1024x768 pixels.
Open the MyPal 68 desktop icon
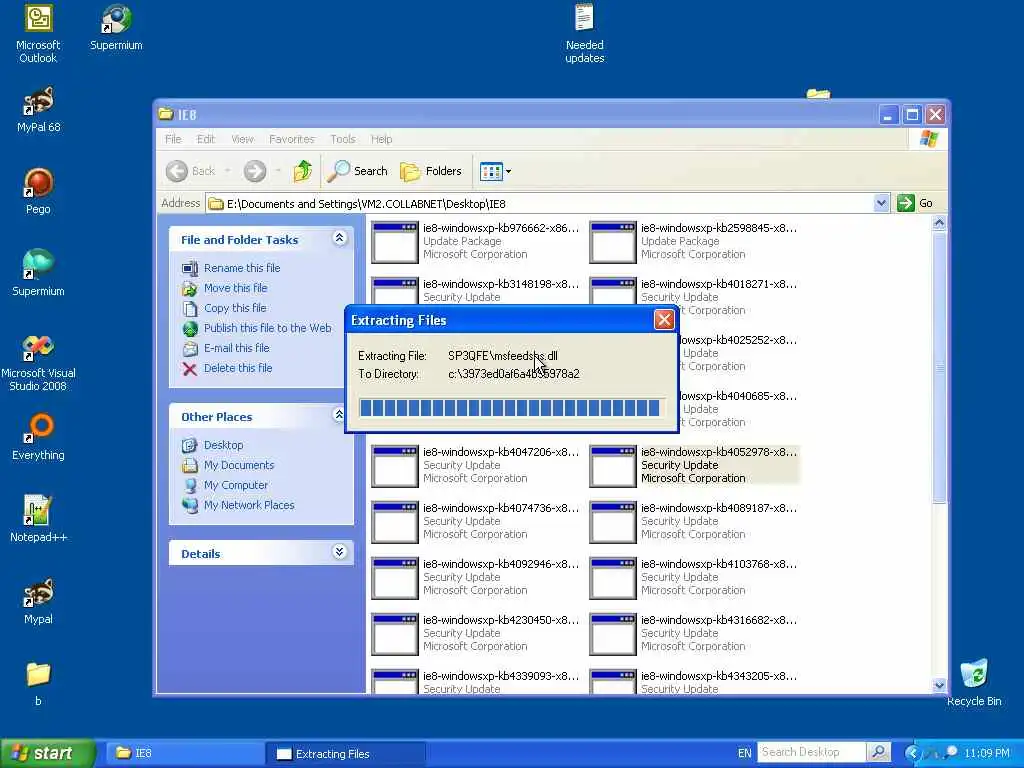pos(38,110)
